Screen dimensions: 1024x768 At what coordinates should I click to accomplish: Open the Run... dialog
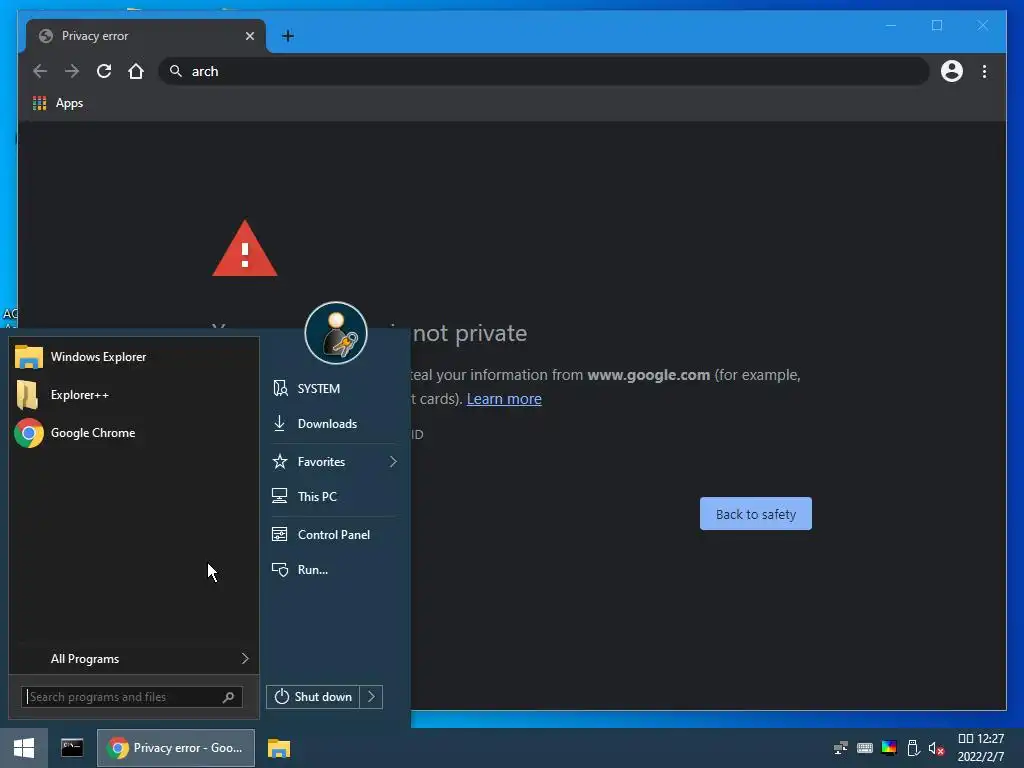pos(334,570)
